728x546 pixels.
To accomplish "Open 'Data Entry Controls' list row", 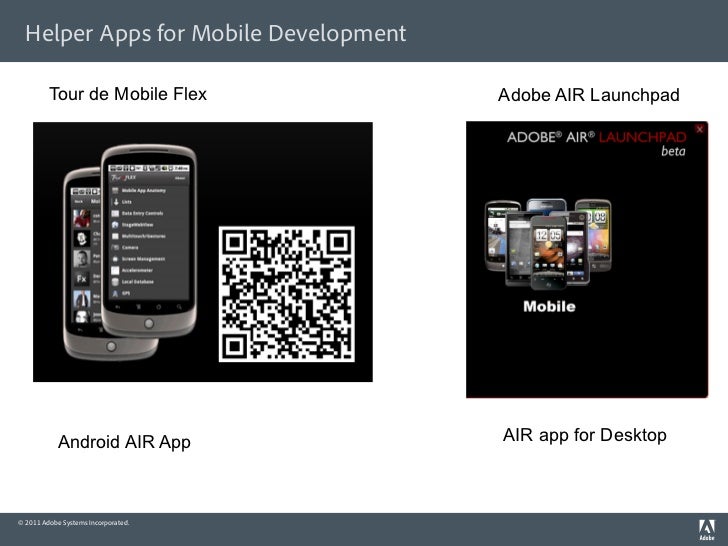I will click(149, 213).
